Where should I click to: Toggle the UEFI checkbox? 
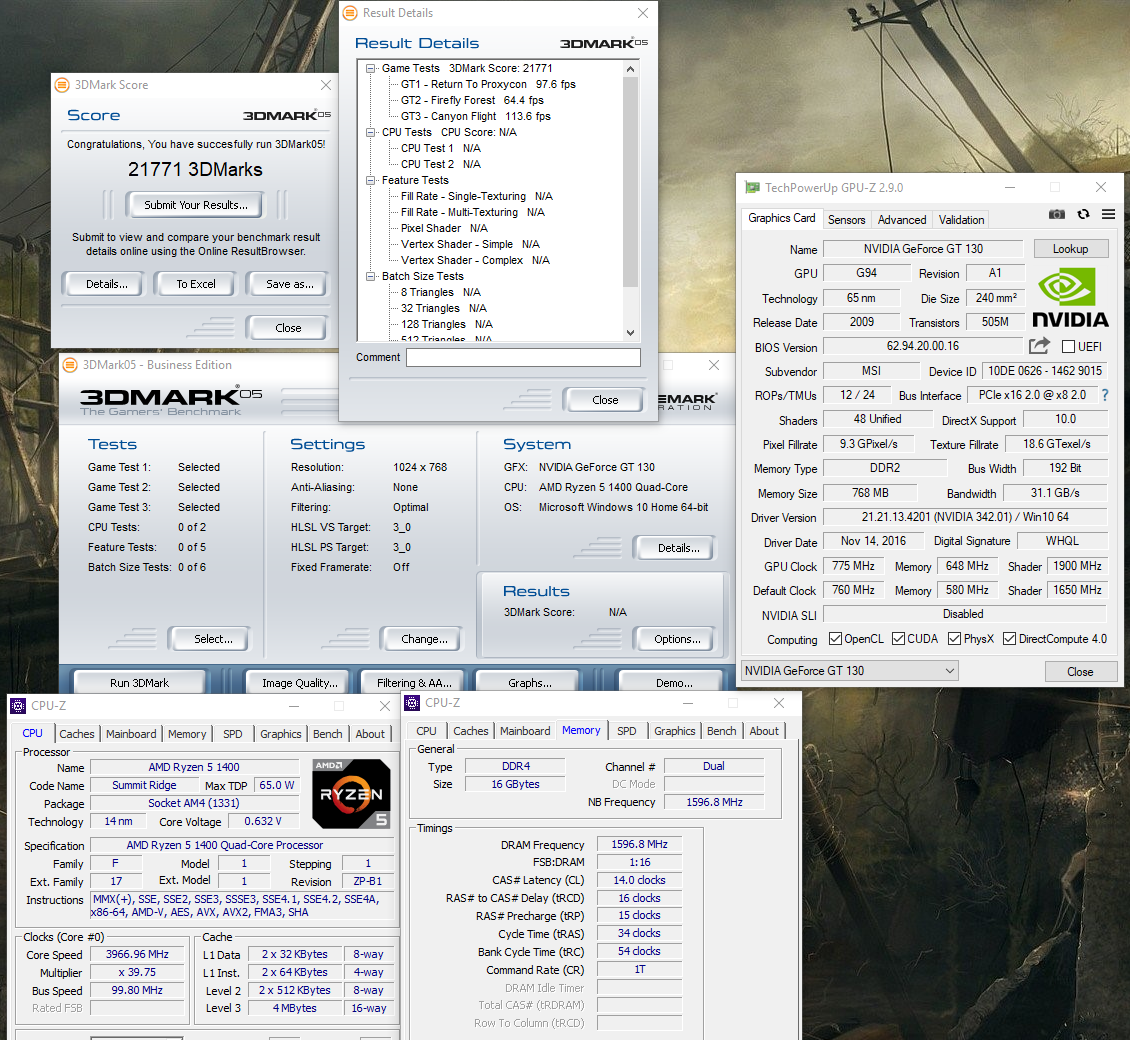point(1068,347)
